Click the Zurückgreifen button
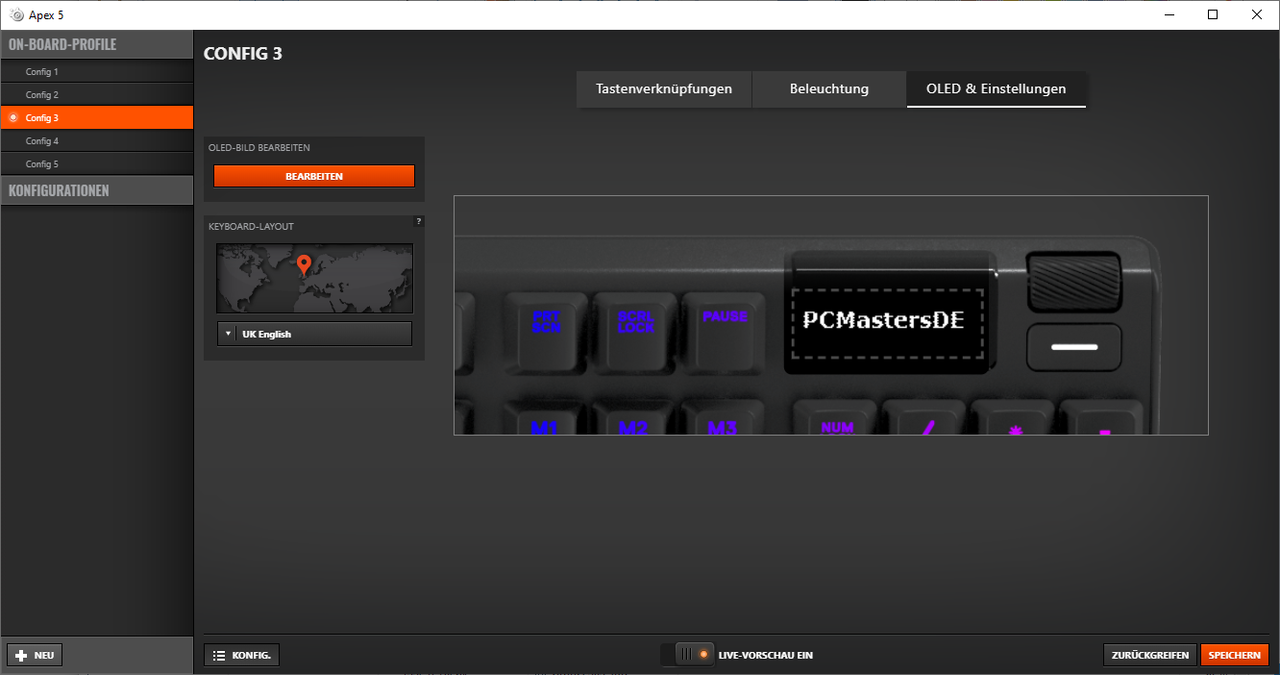The image size is (1280, 675). pyautogui.click(x=1150, y=655)
